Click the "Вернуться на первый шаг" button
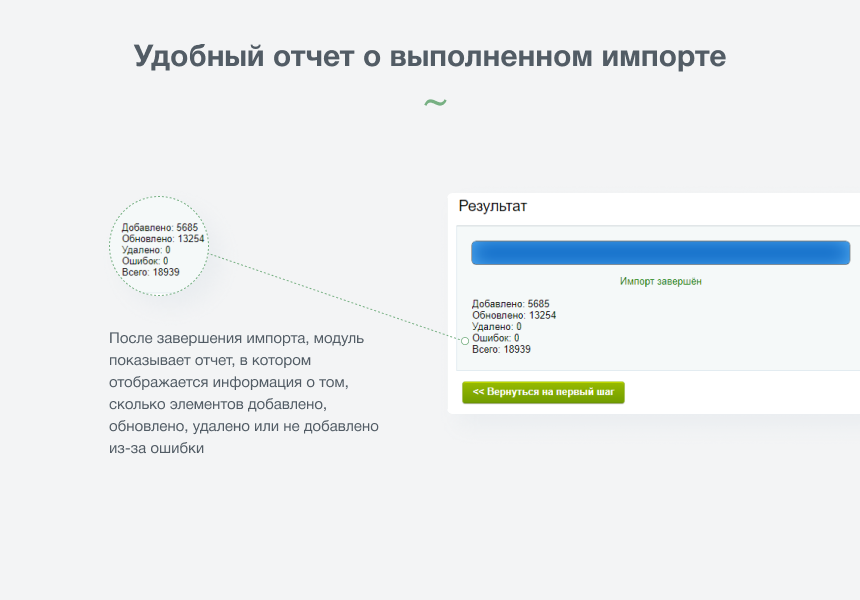This screenshot has width=860, height=600. pos(543,392)
